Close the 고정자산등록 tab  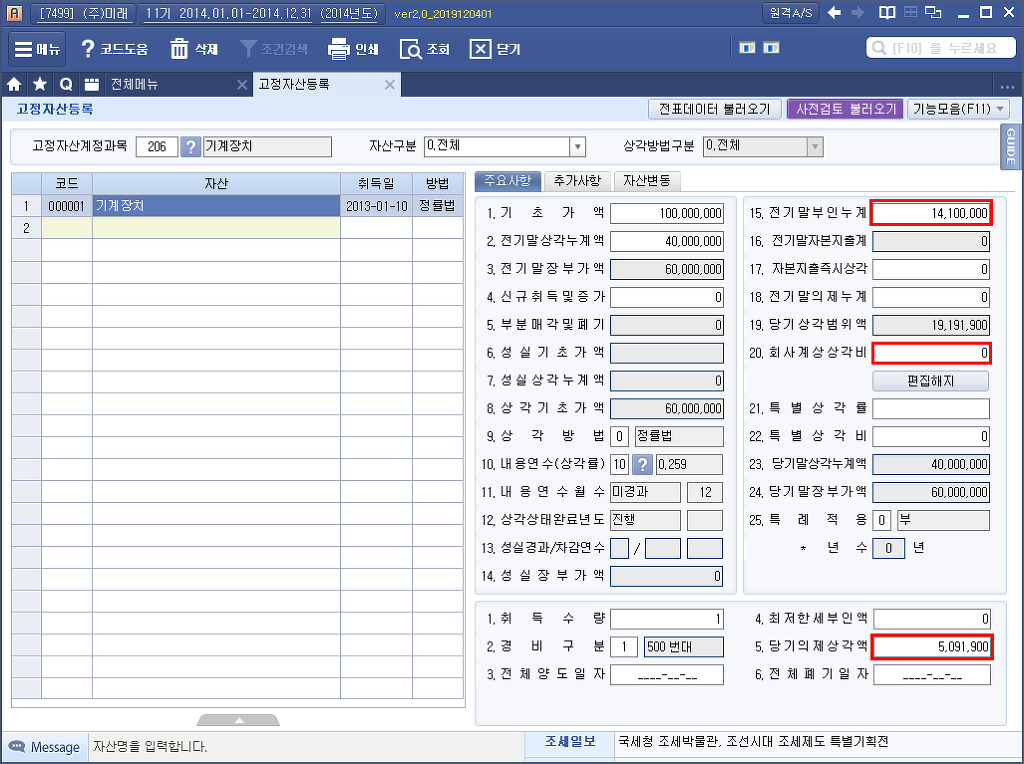(x=389, y=84)
